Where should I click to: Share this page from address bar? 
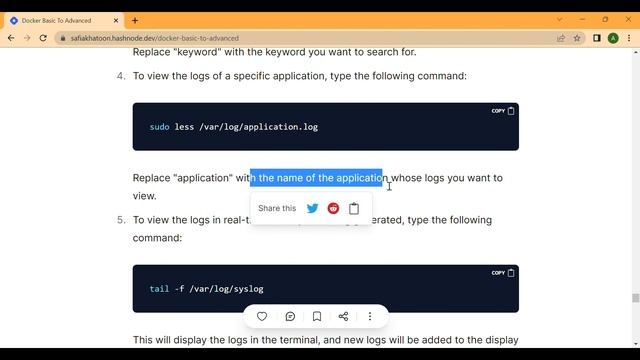tap(561, 38)
